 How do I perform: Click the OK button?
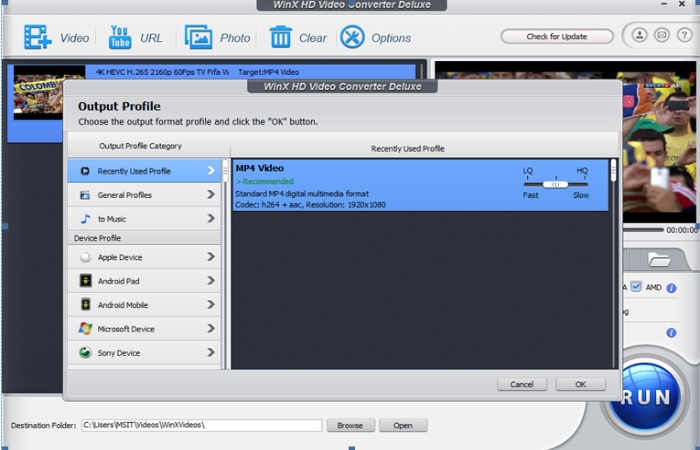580,384
